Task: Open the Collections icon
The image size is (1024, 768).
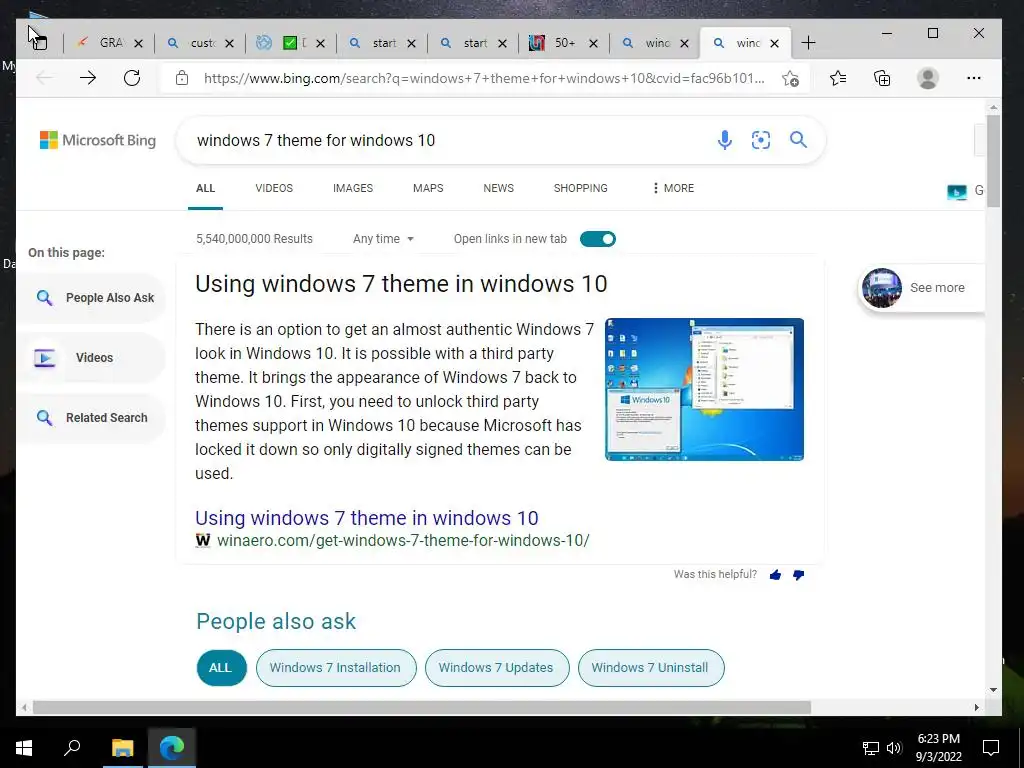Action: (882, 78)
